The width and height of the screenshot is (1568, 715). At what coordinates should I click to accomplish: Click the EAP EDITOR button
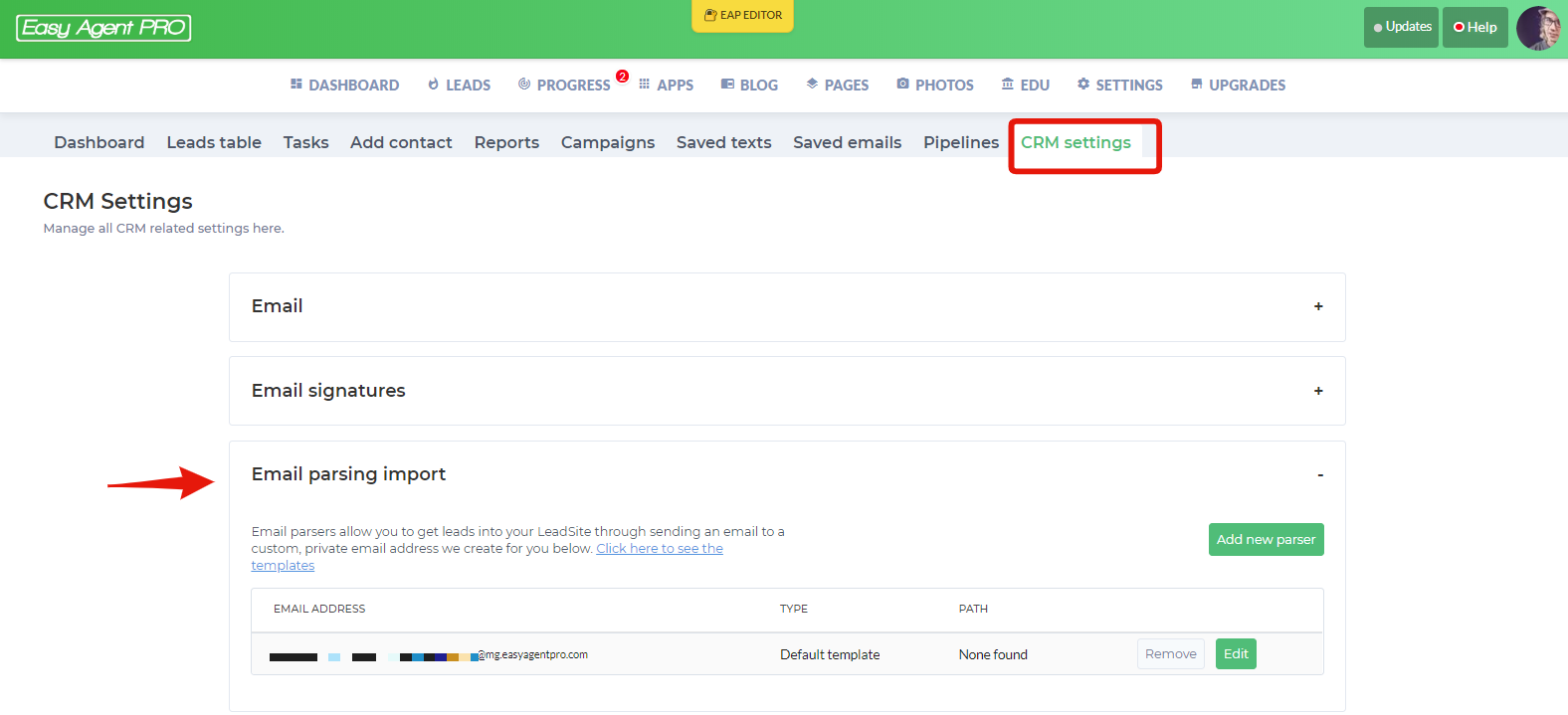coord(743,16)
